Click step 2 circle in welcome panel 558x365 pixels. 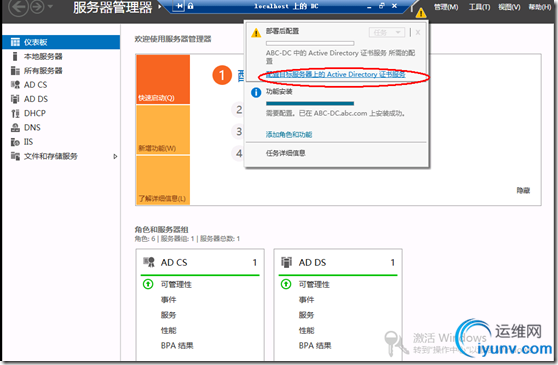238,110
